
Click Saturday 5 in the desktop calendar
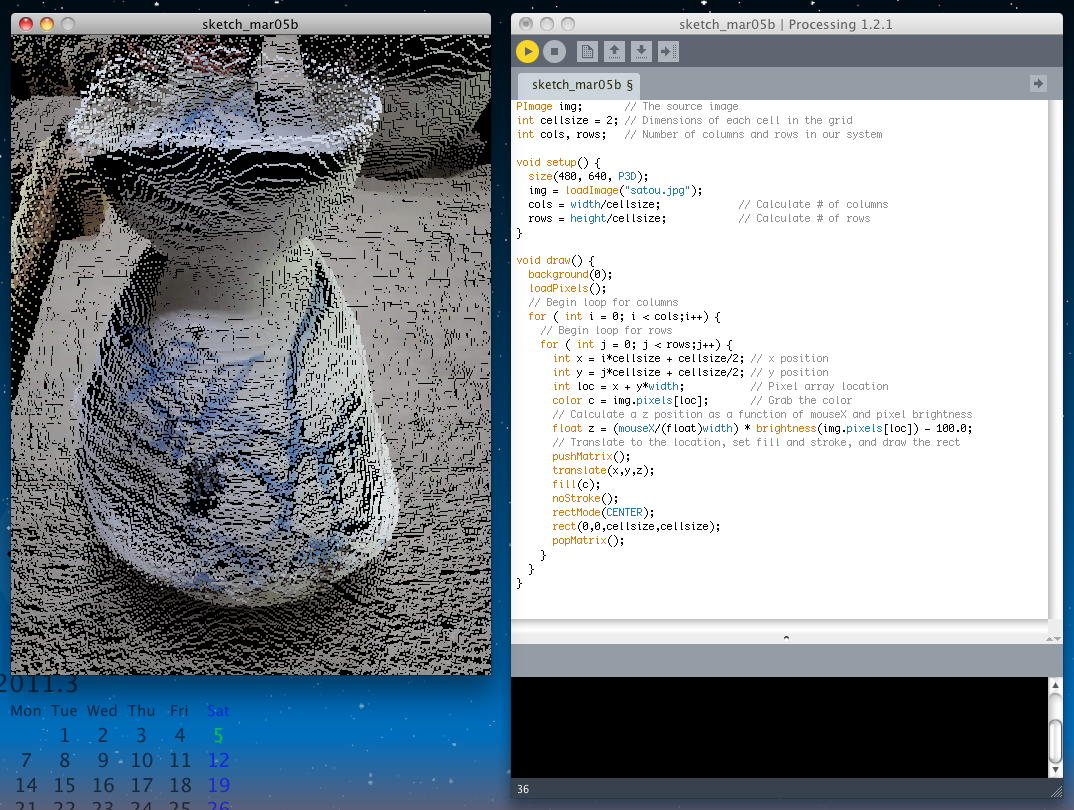coord(218,735)
